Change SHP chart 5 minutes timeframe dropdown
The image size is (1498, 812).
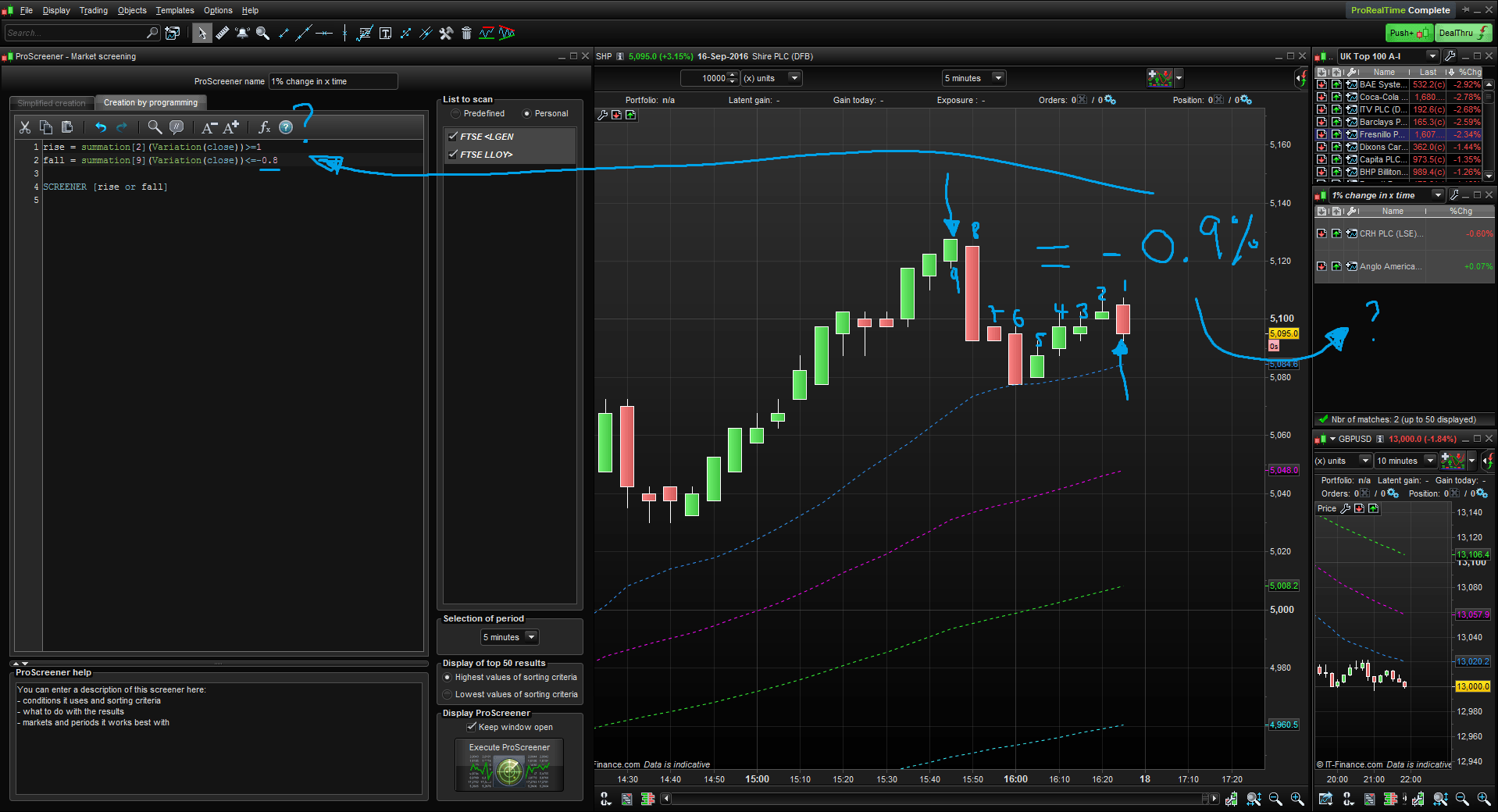click(x=973, y=78)
